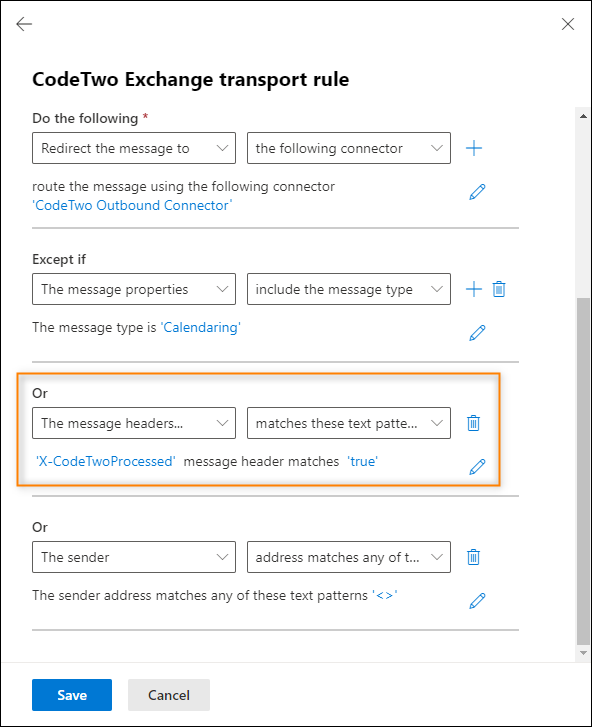Delete the sender address exception
The width and height of the screenshot is (592, 727).
pos(473,557)
